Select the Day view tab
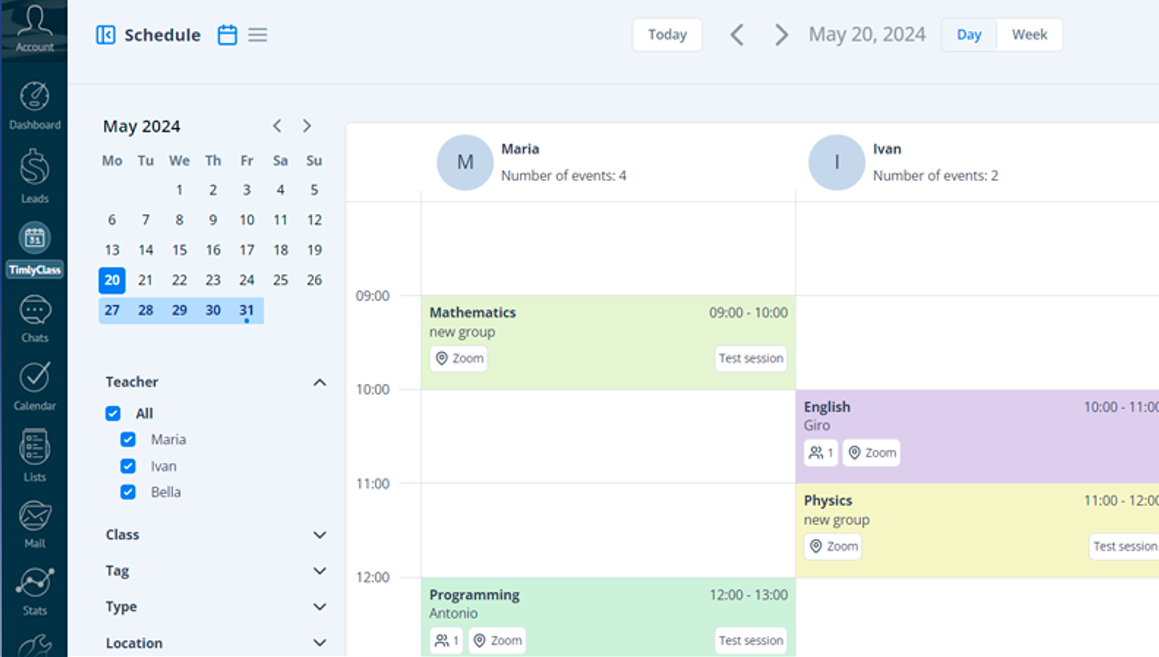Screen dimensions: 1159x657 click(968, 34)
